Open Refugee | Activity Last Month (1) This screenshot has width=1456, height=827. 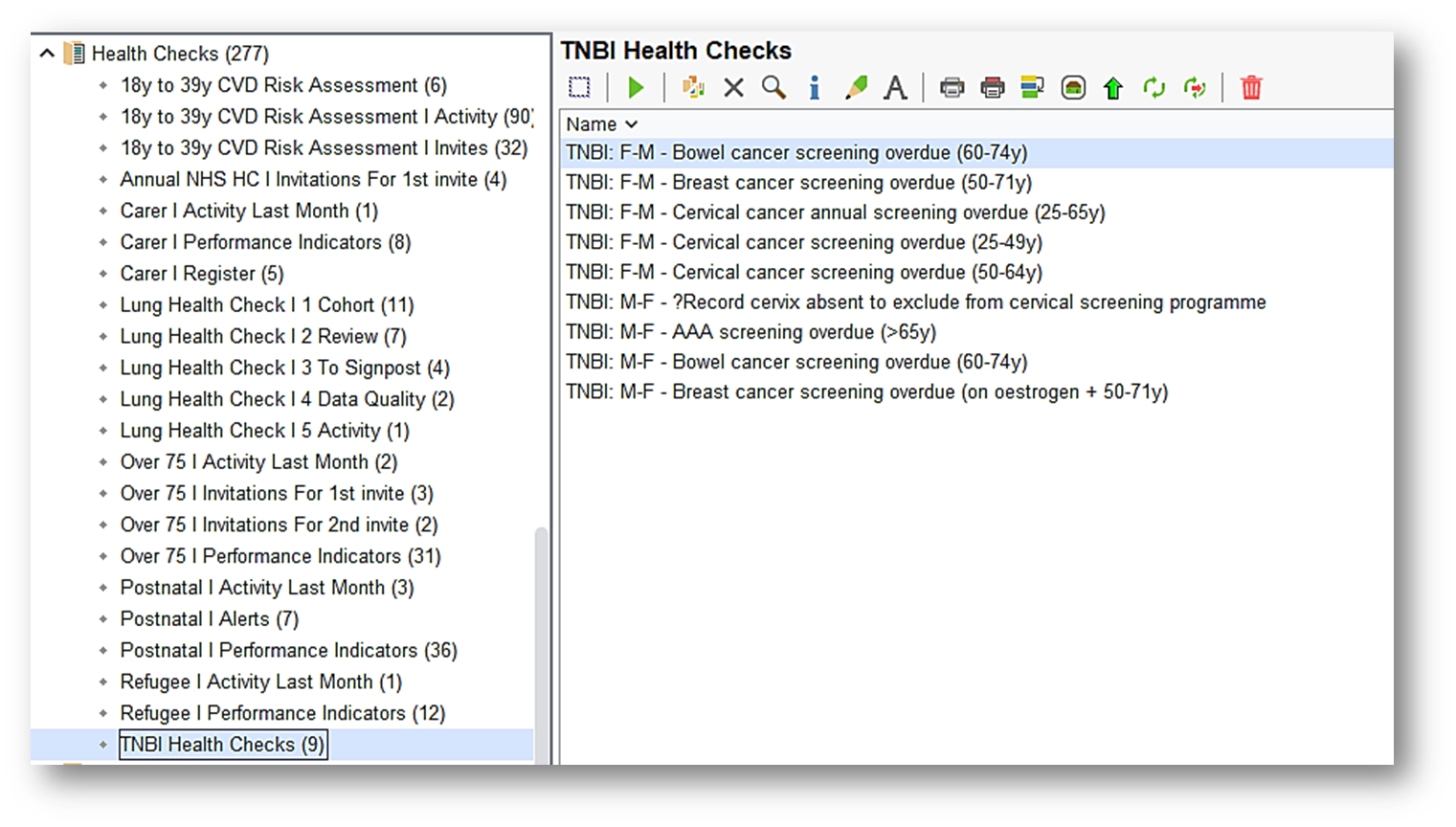coord(261,682)
